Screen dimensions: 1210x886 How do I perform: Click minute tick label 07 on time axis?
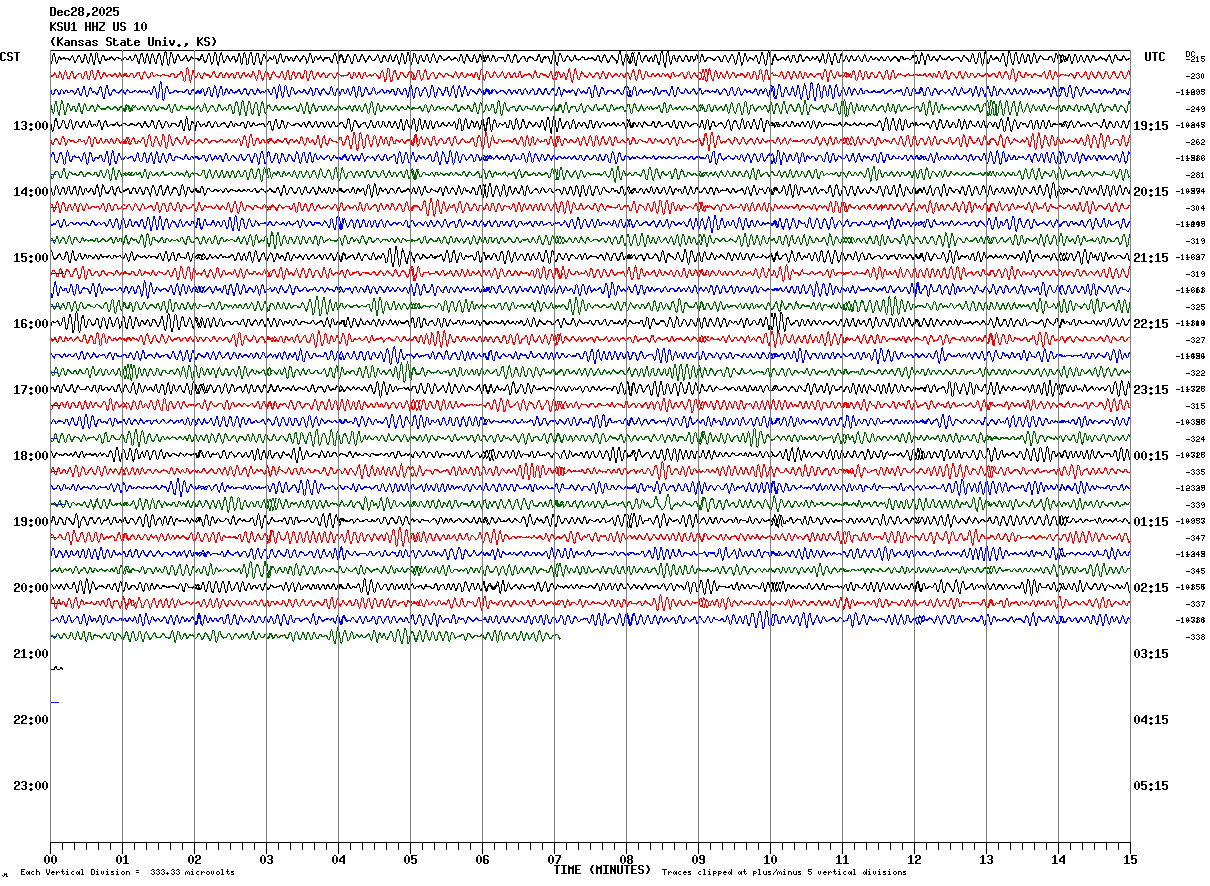pos(554,860)
